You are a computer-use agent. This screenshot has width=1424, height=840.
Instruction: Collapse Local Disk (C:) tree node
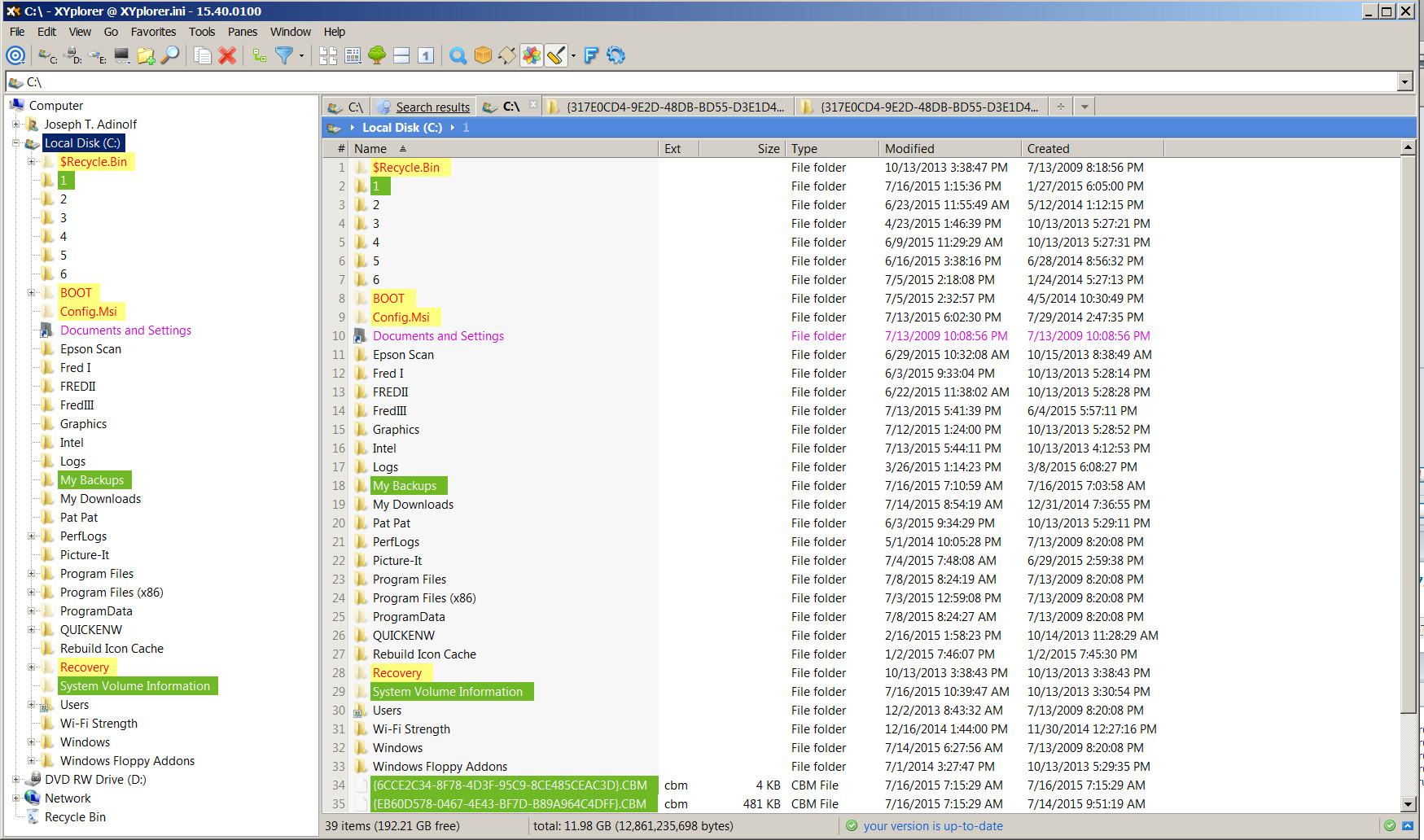click(15, 143)
